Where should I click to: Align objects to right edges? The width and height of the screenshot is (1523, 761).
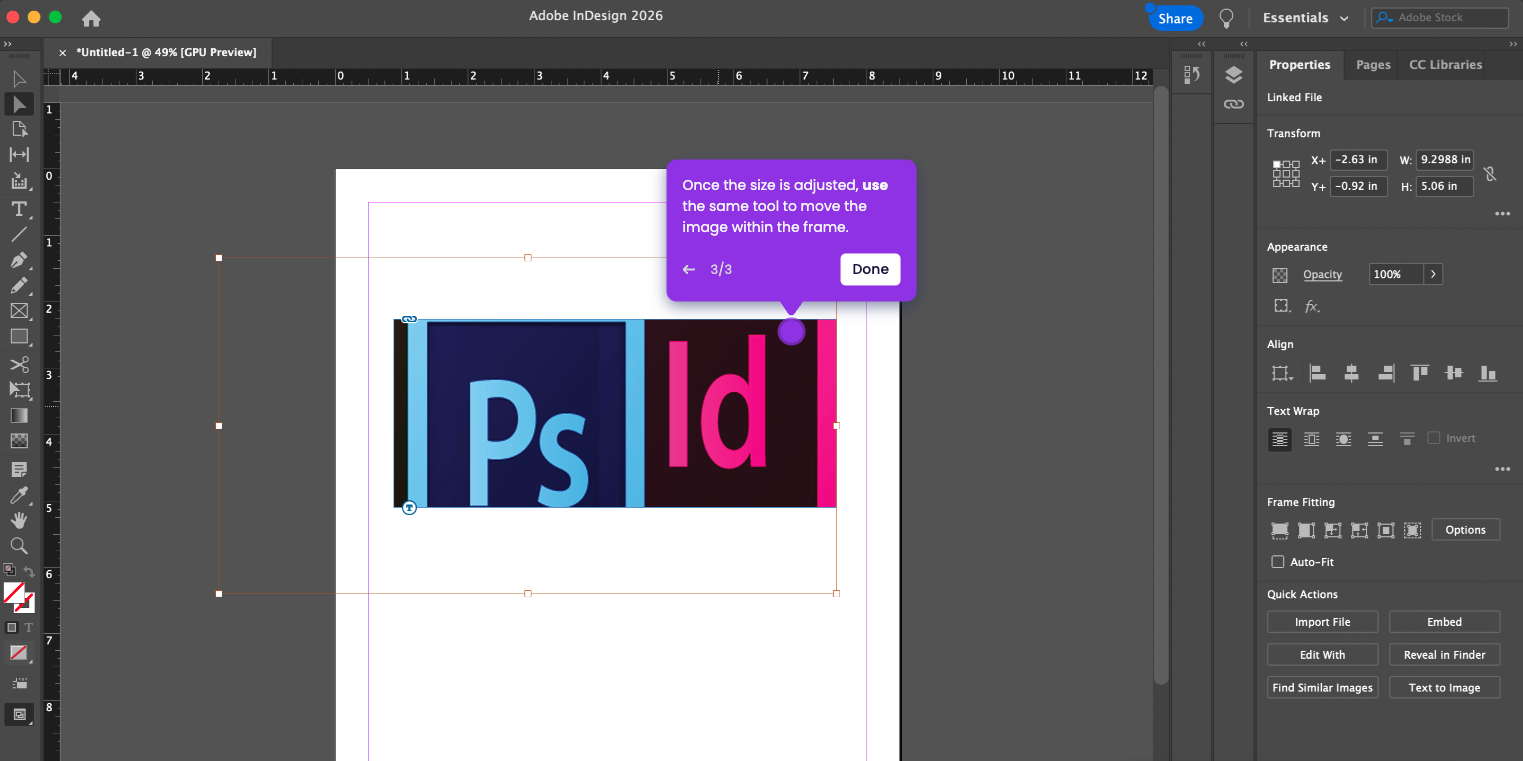click(x=1386, y=373)
